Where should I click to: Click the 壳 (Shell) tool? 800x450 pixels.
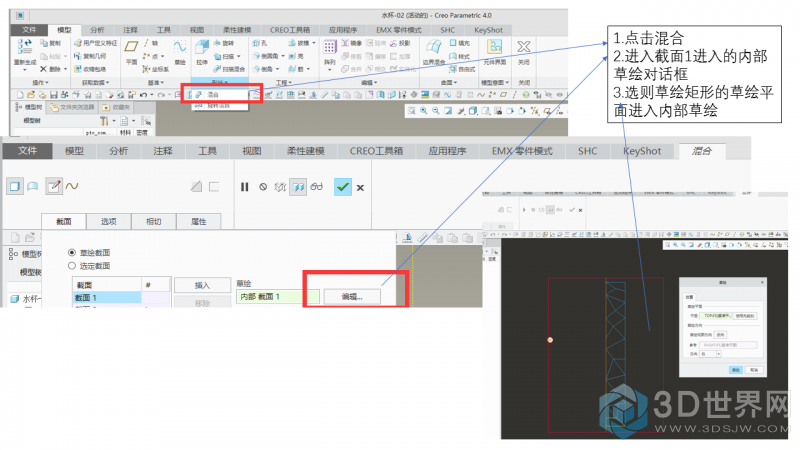click(x=296, y=56)
